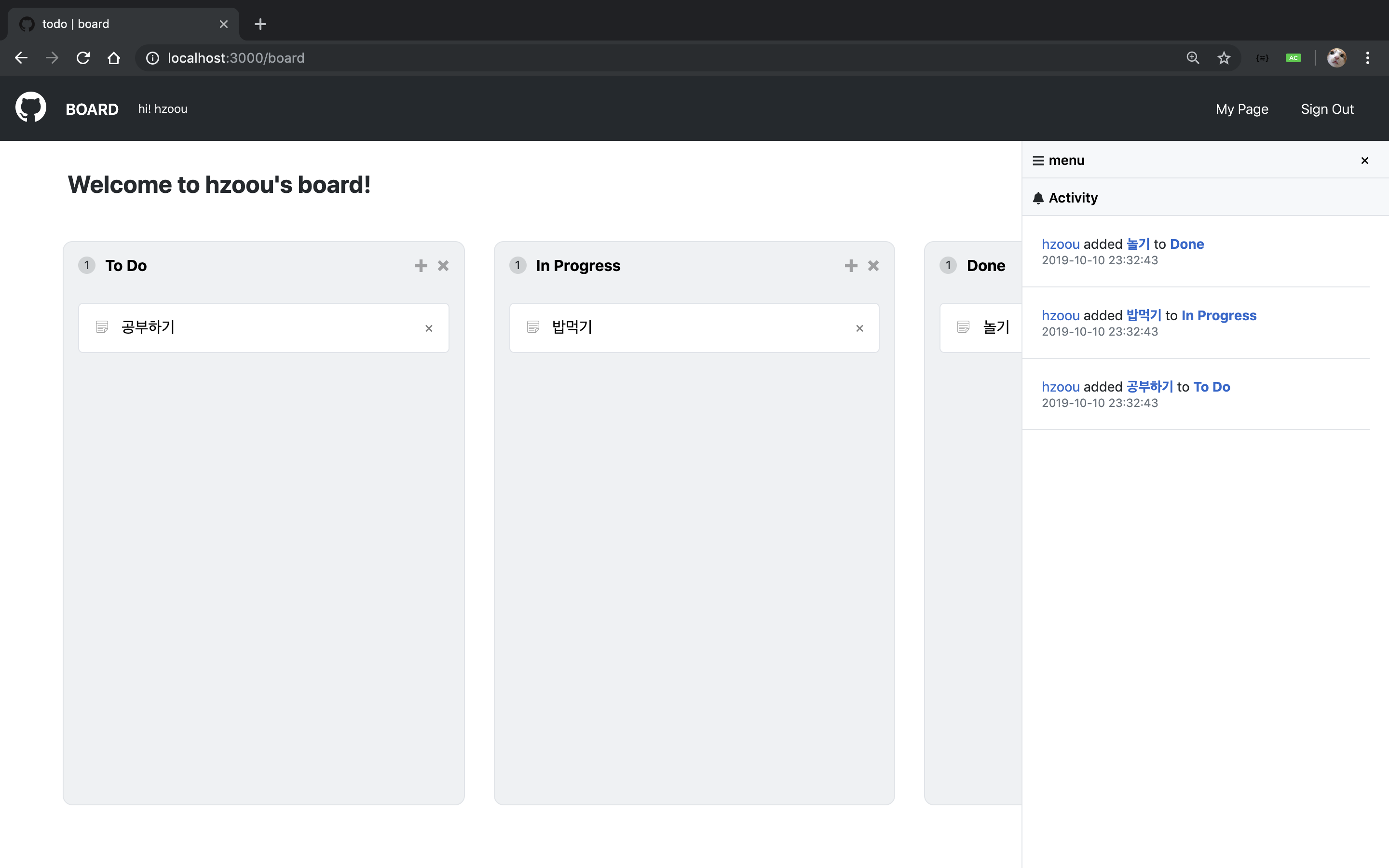Remove the In Progress column
This screenshot has height=868, width=1389.
tap(873, 266)
